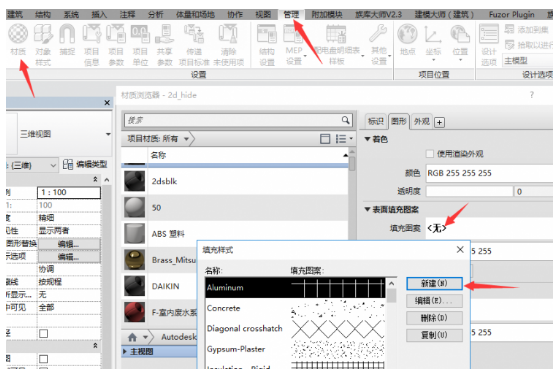The image size is (560, 373).
Task: Open the 标识 tab in material editor
Action: coord(375,121)
